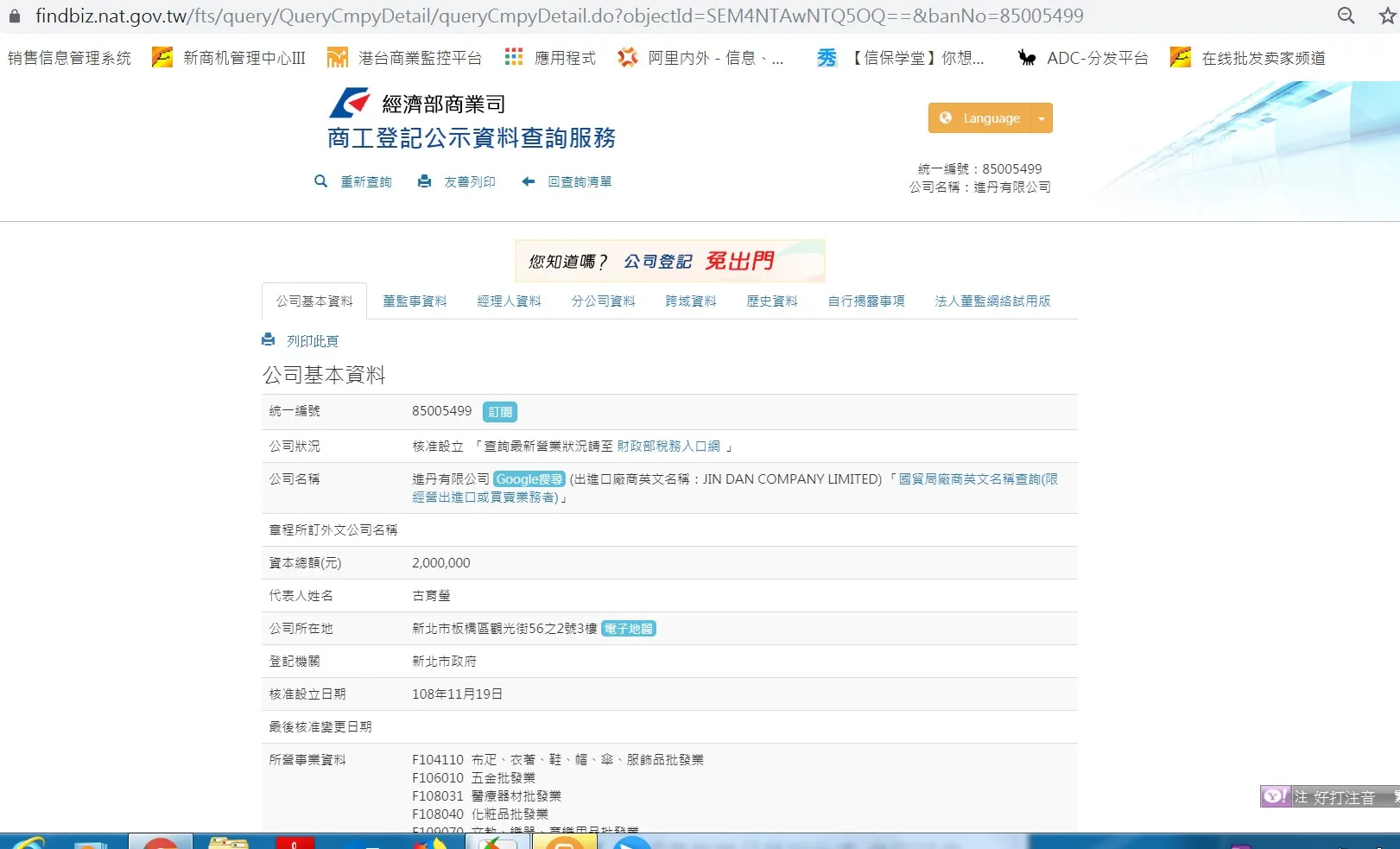Click the 友善列印 printer icon

tap(424, 181)
